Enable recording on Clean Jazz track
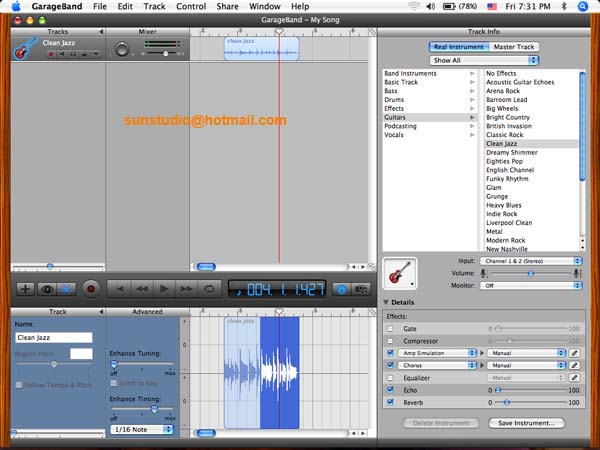Screen dimensions: 600x450 pos(51,54)
